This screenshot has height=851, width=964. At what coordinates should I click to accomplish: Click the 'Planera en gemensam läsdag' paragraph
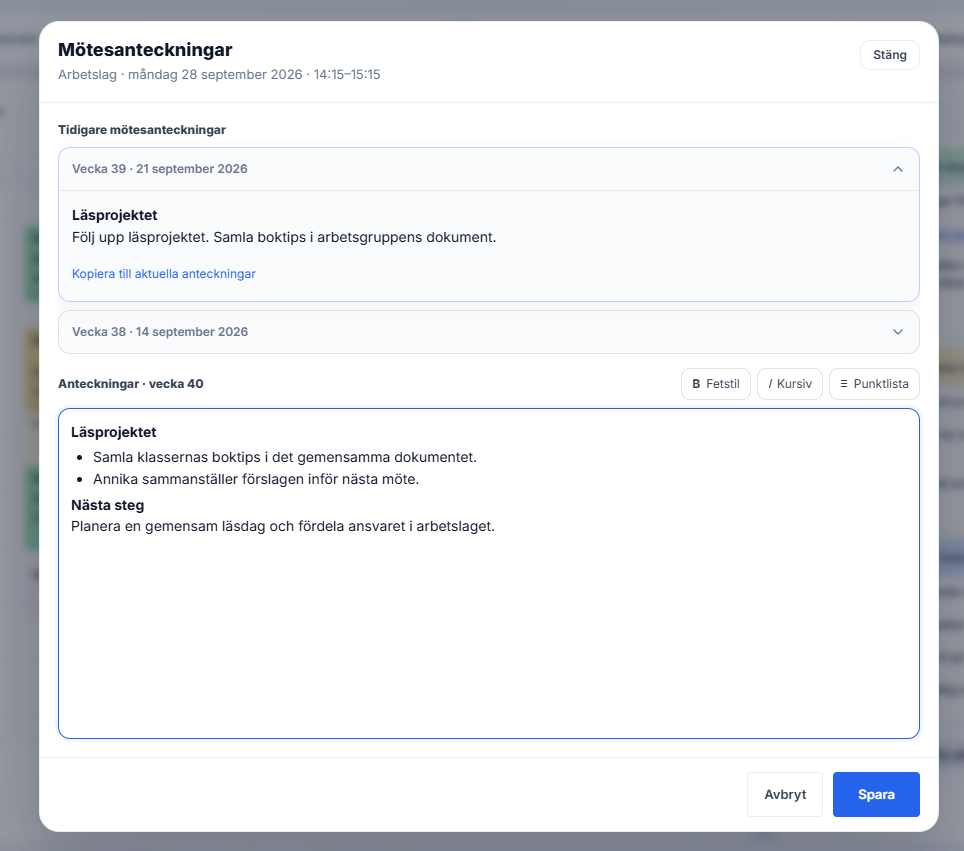click(x=283, y=526)
